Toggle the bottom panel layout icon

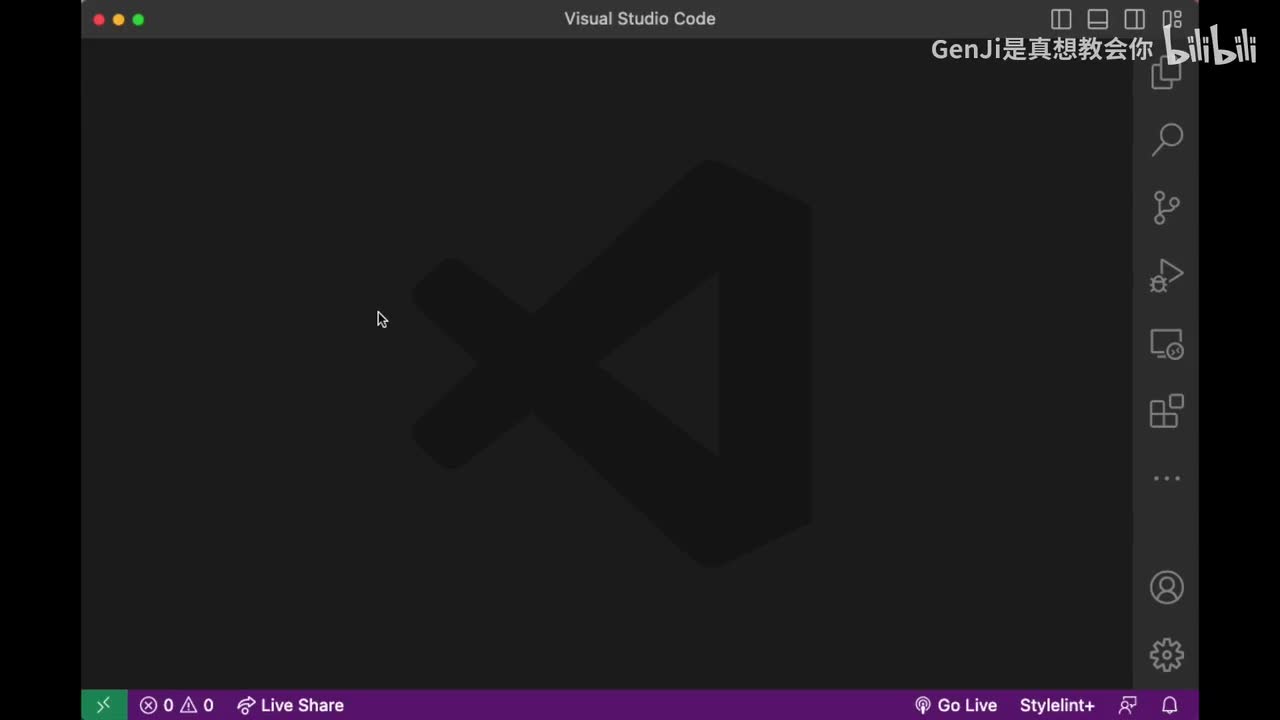pos(1098,19)
